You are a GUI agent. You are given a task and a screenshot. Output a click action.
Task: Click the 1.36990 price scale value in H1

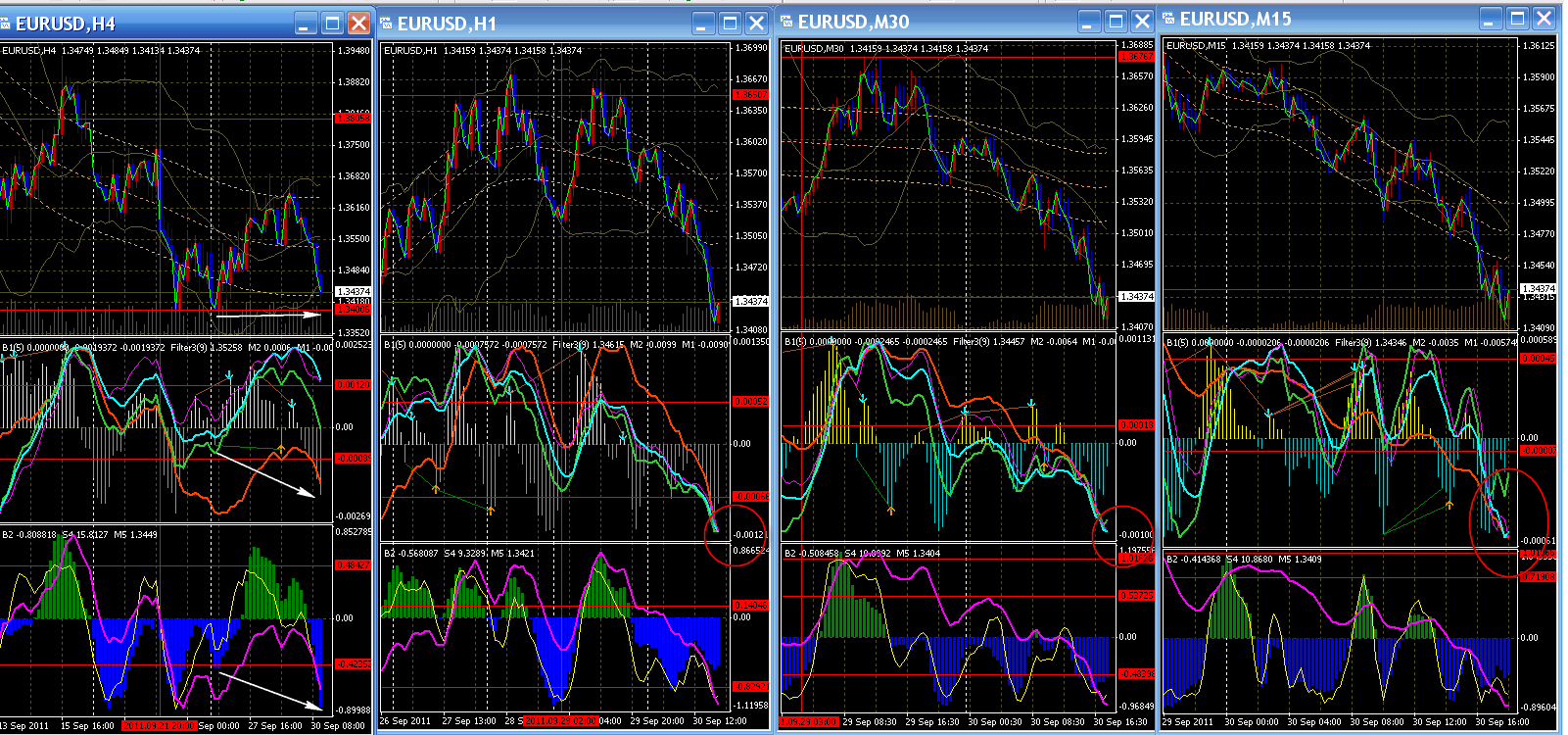751,48
